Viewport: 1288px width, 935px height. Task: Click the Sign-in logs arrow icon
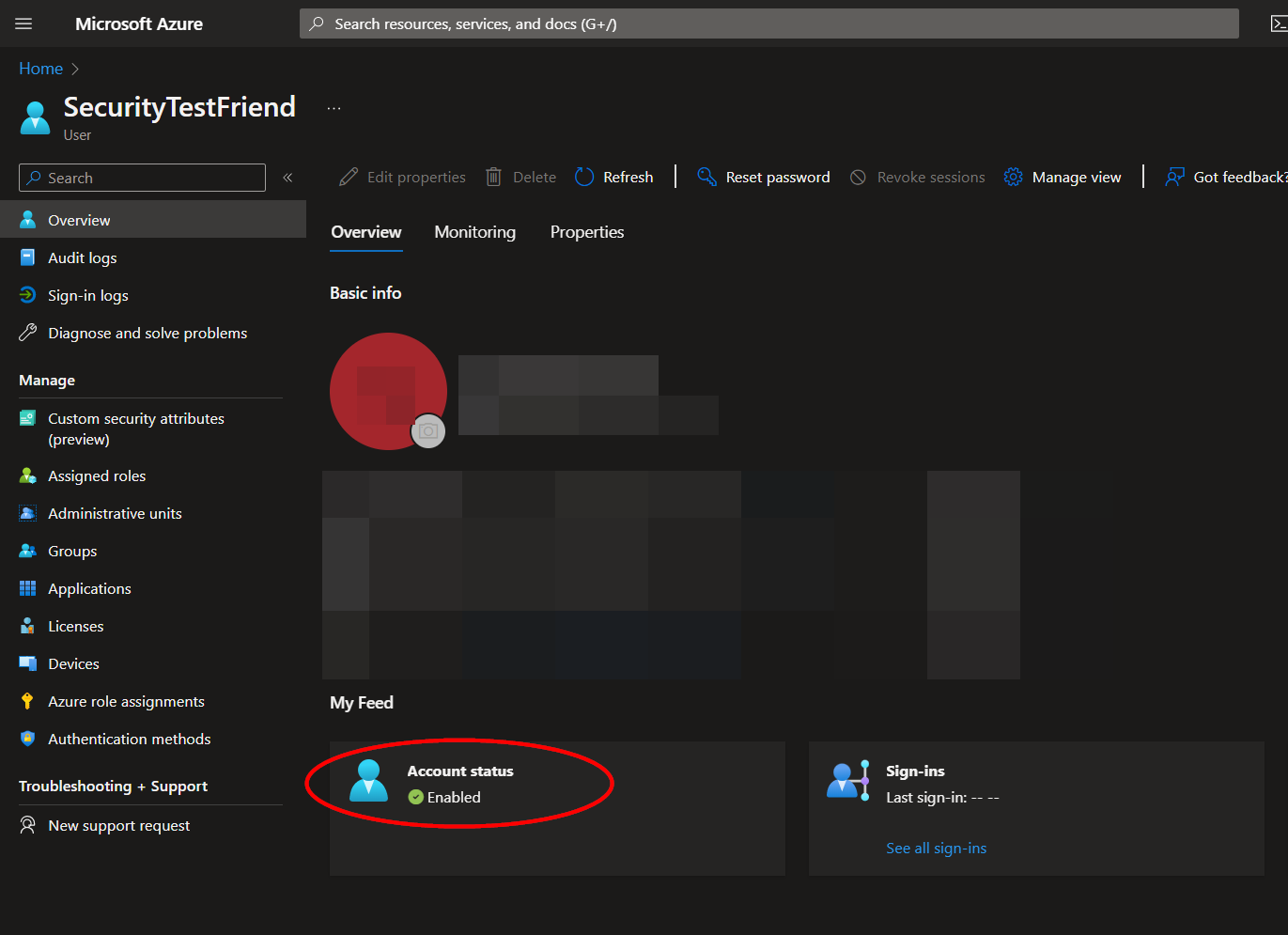point(28,295)
